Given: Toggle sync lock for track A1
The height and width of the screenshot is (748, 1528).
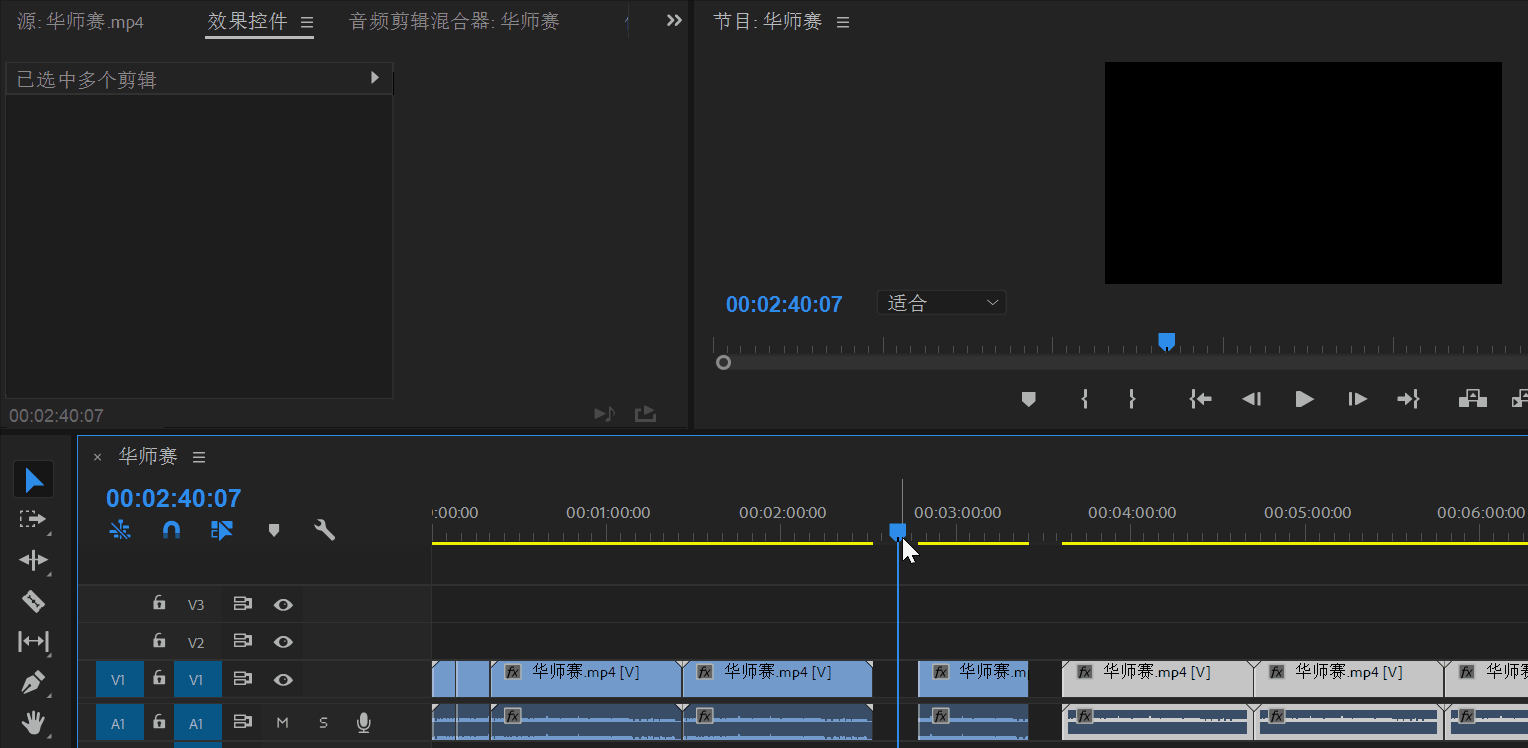Looking at the screenshot, I should [242, 721].
